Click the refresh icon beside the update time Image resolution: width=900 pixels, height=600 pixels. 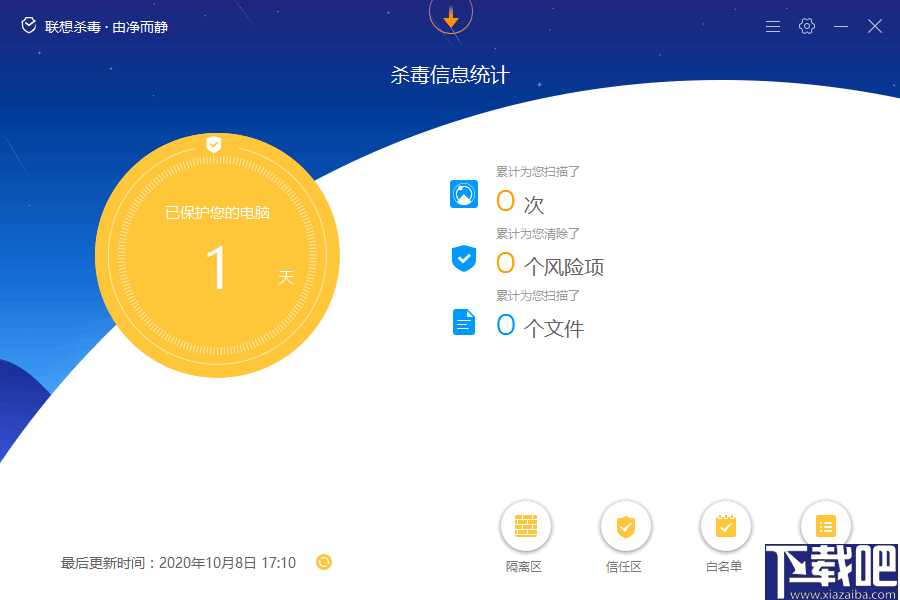[x=323, y=563]
